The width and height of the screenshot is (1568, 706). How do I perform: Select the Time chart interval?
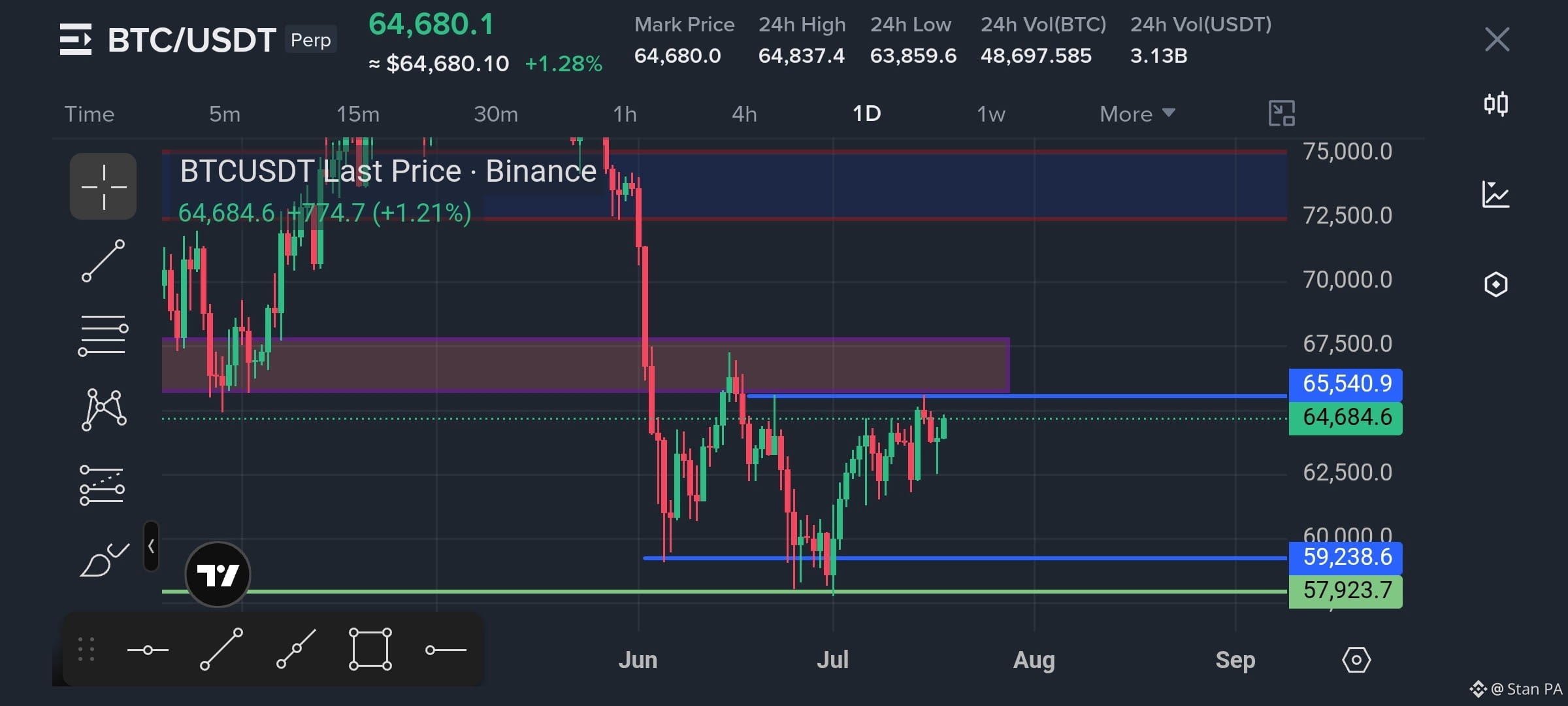click(90, 114)
